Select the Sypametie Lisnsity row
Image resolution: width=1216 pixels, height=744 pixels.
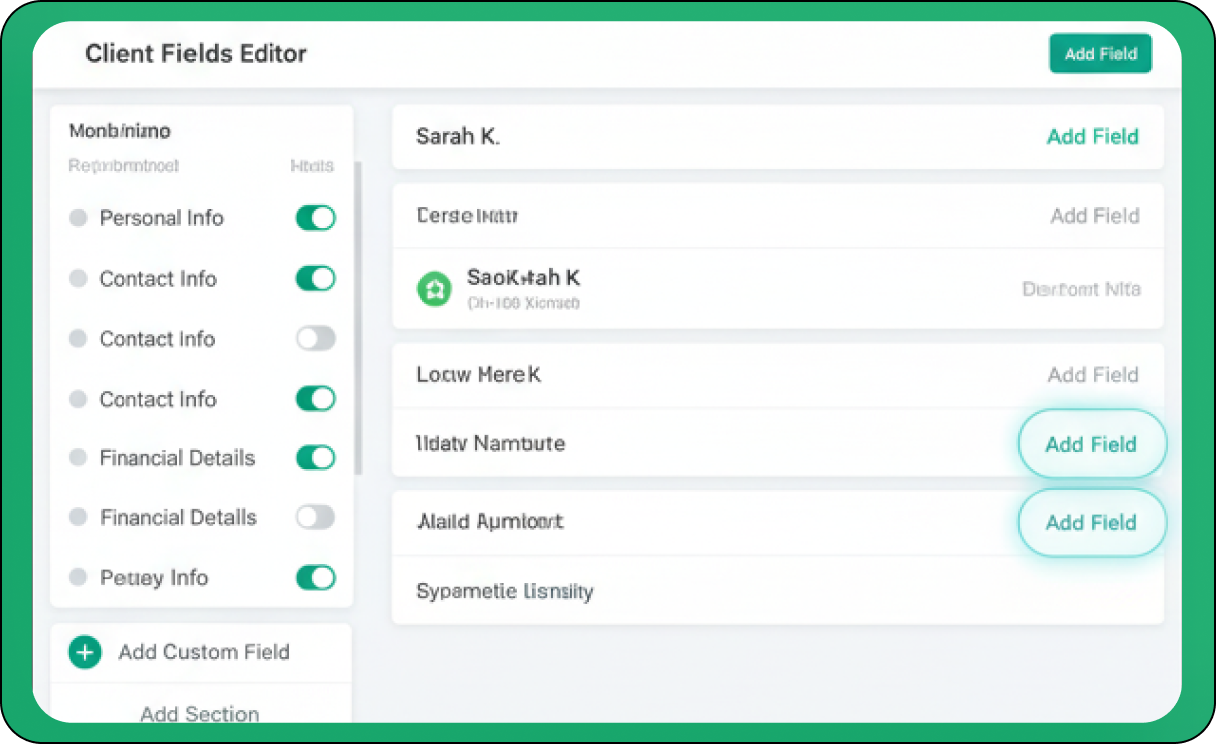[x=505, y=591]
